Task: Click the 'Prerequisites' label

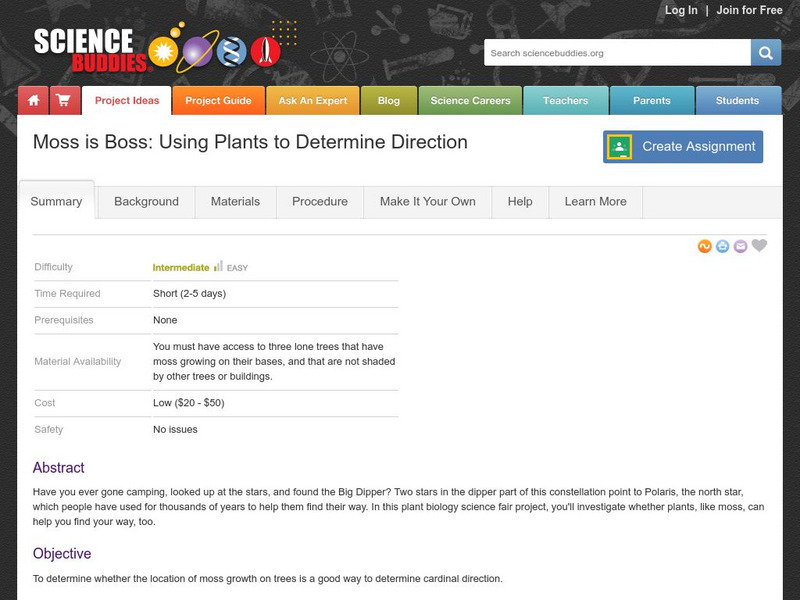Action: coord(64,320)
